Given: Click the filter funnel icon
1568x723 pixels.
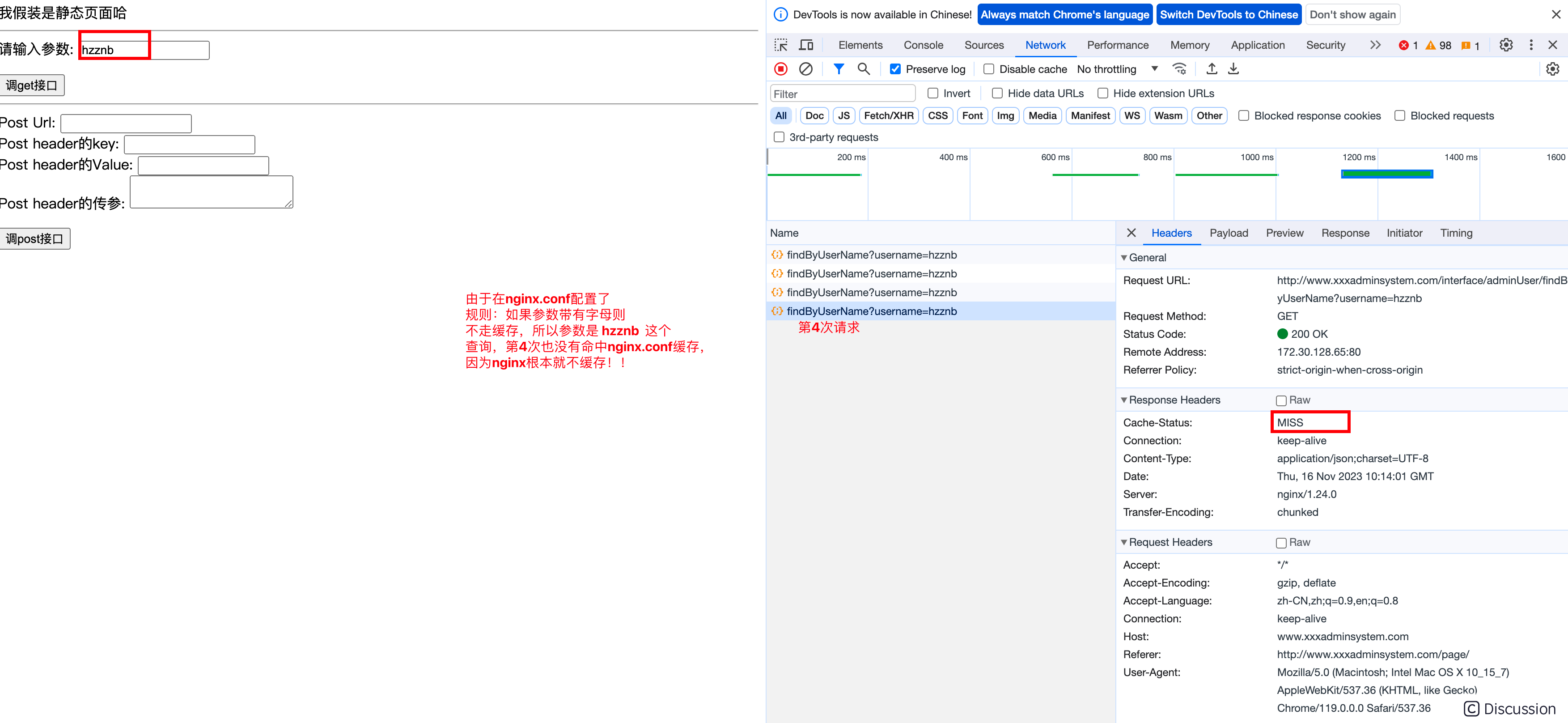Looking at the screenshot, I should [x=839, y=69].
